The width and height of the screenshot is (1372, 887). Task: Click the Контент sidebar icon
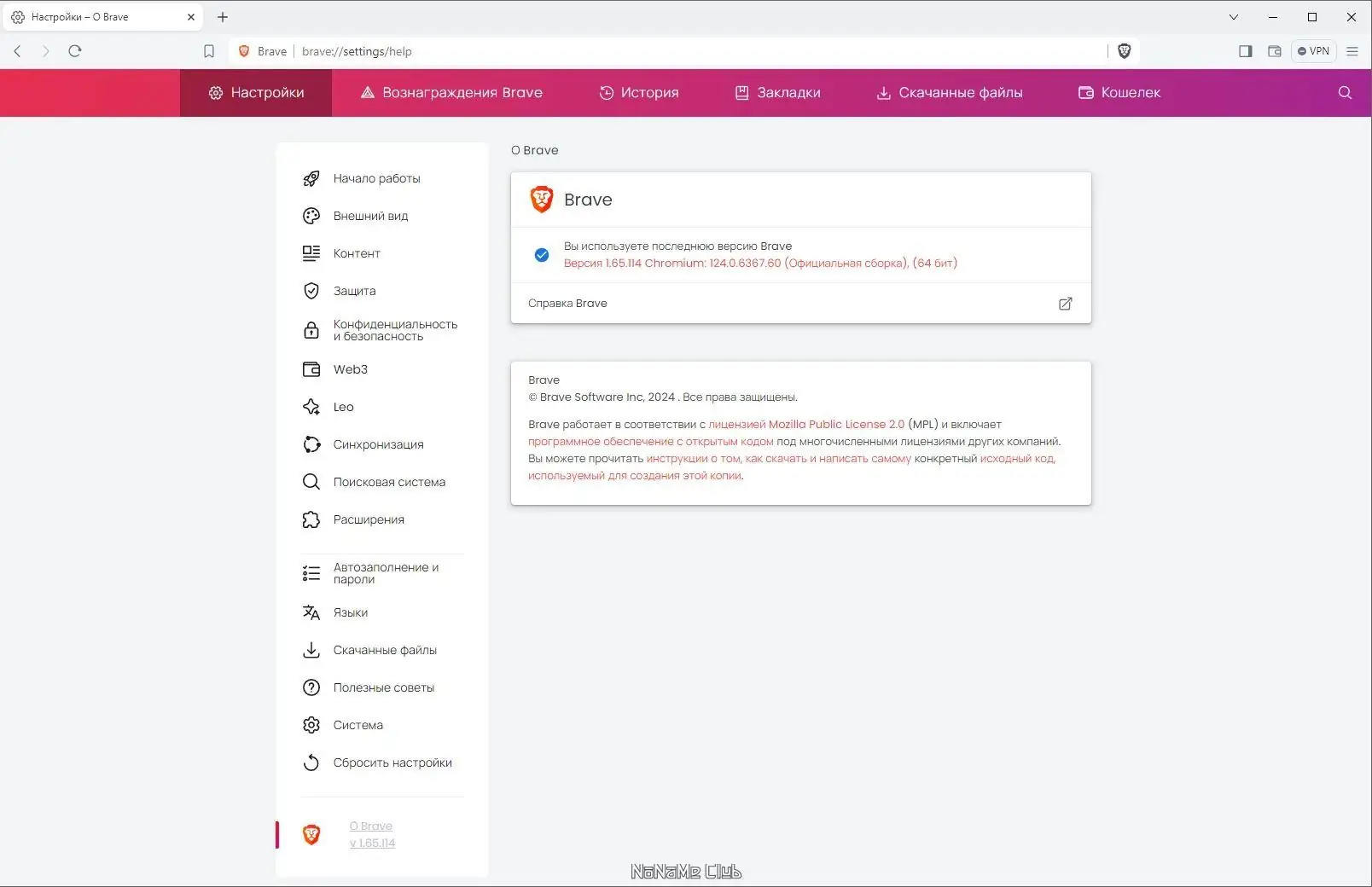[x=311, y=253]
